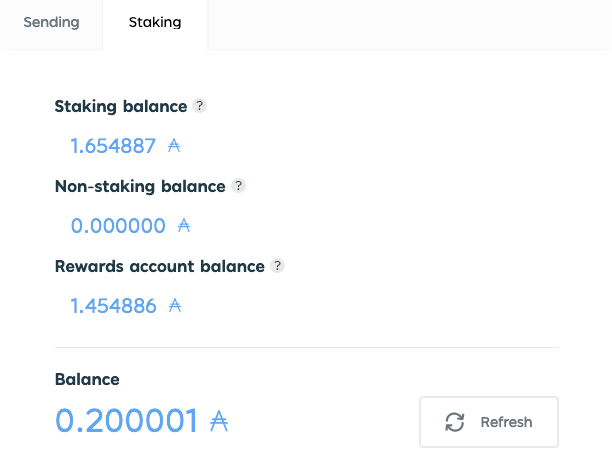
Task: Refresh the wallet balance
Action: click(x=489, y=422)
